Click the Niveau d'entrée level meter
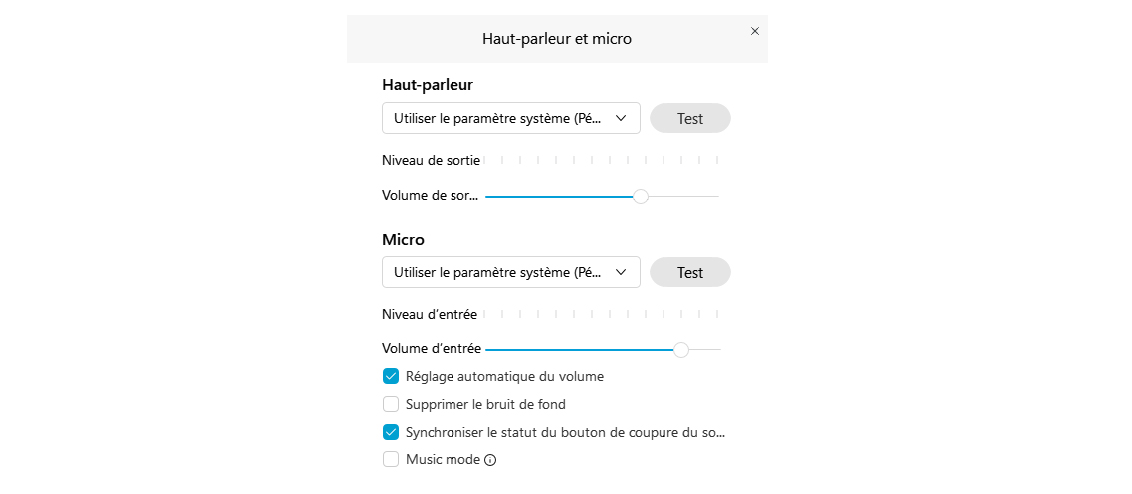 (x=601, y=314)
